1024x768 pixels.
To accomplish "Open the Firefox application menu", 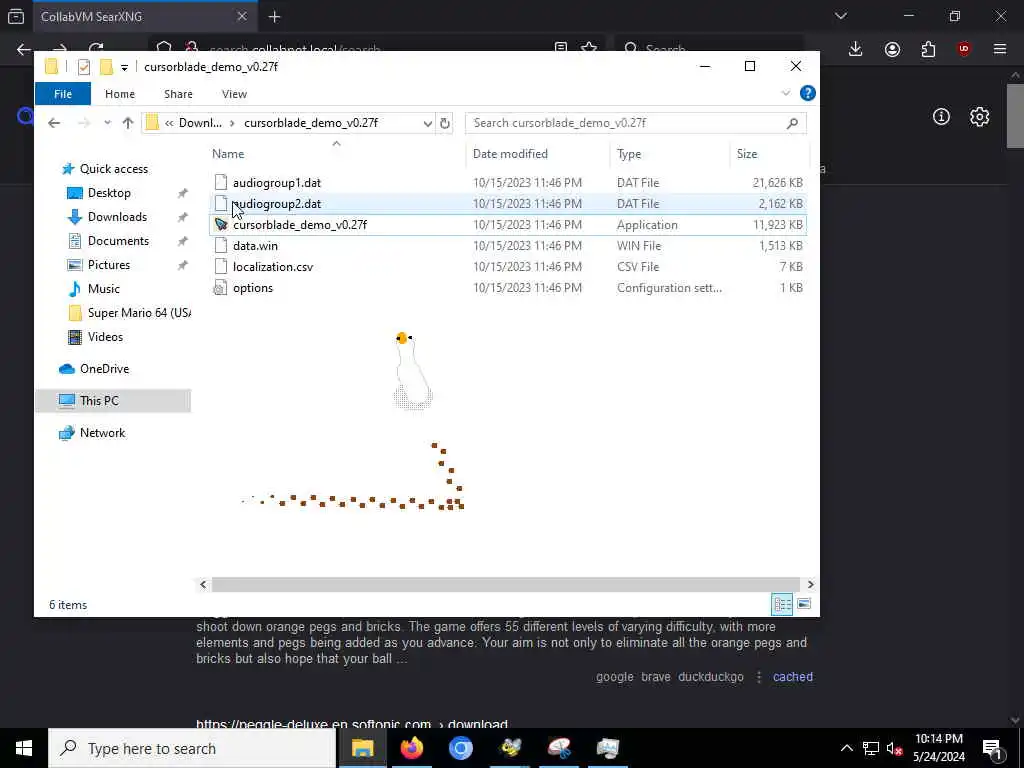I will (x=1000, y=49).
